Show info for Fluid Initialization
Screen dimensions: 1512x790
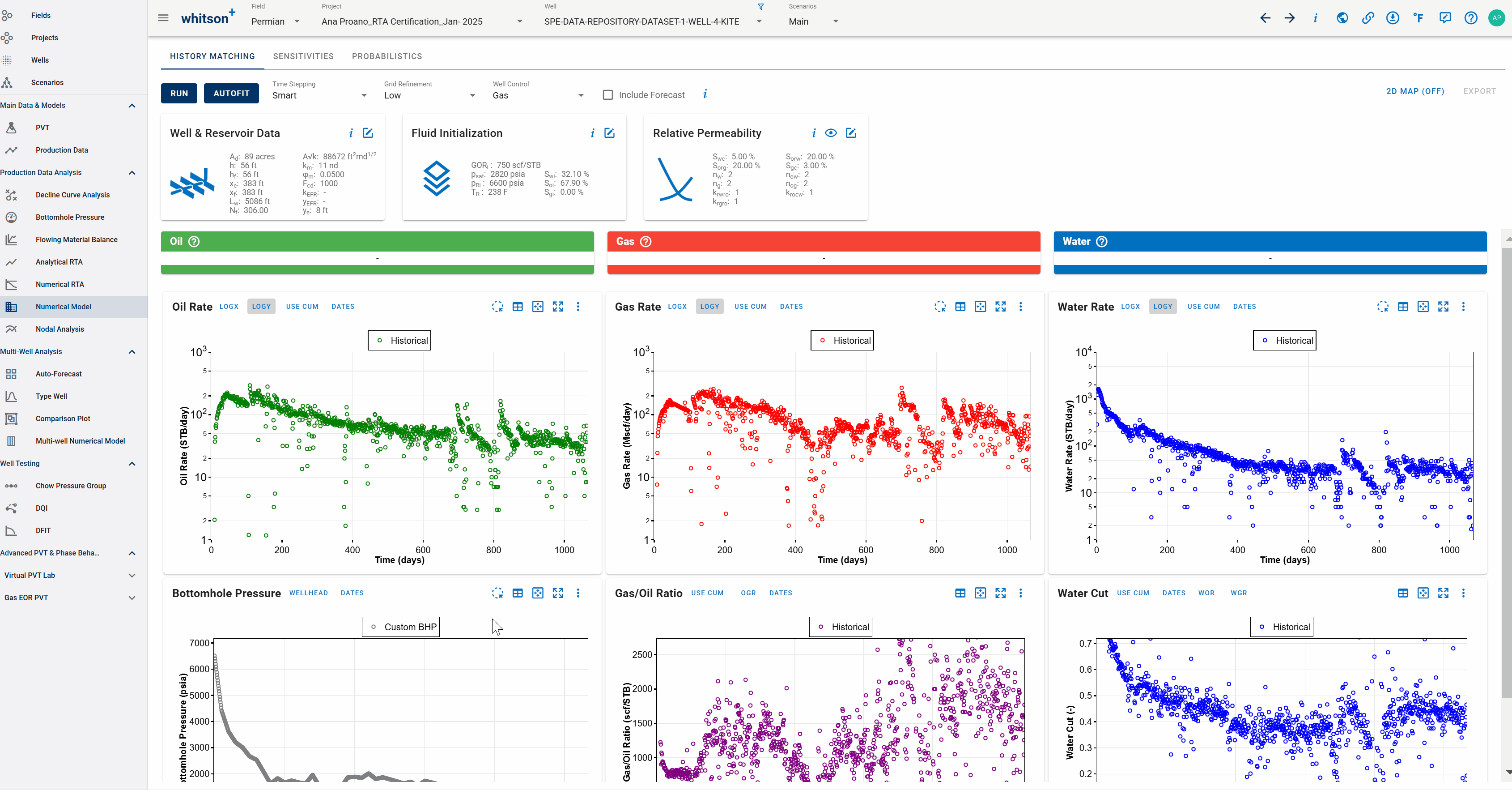(x=592, y=133)
